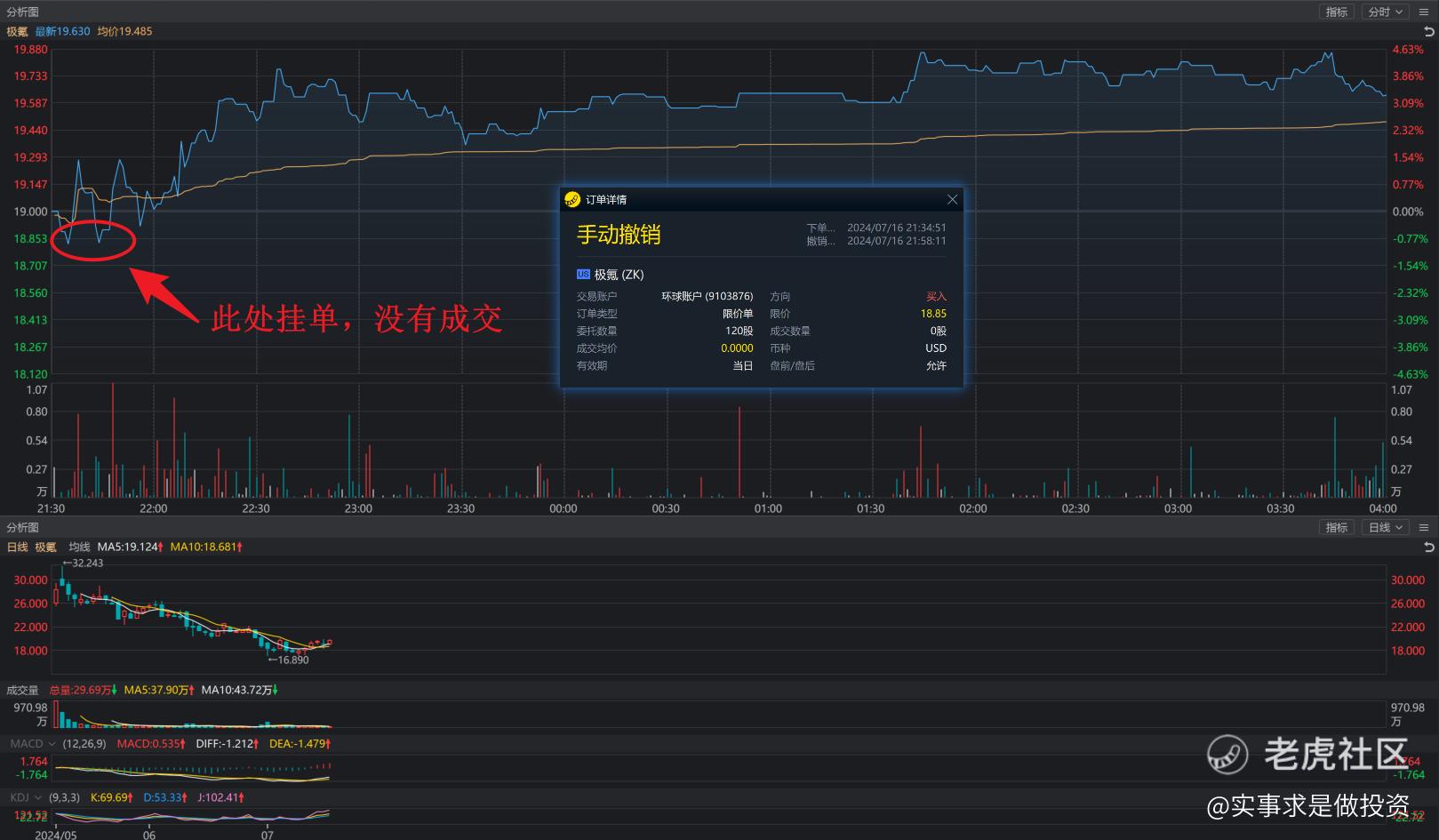1439x840 pixels.
Task: Click the 19.880 price axis label
Action: [30, 50]
